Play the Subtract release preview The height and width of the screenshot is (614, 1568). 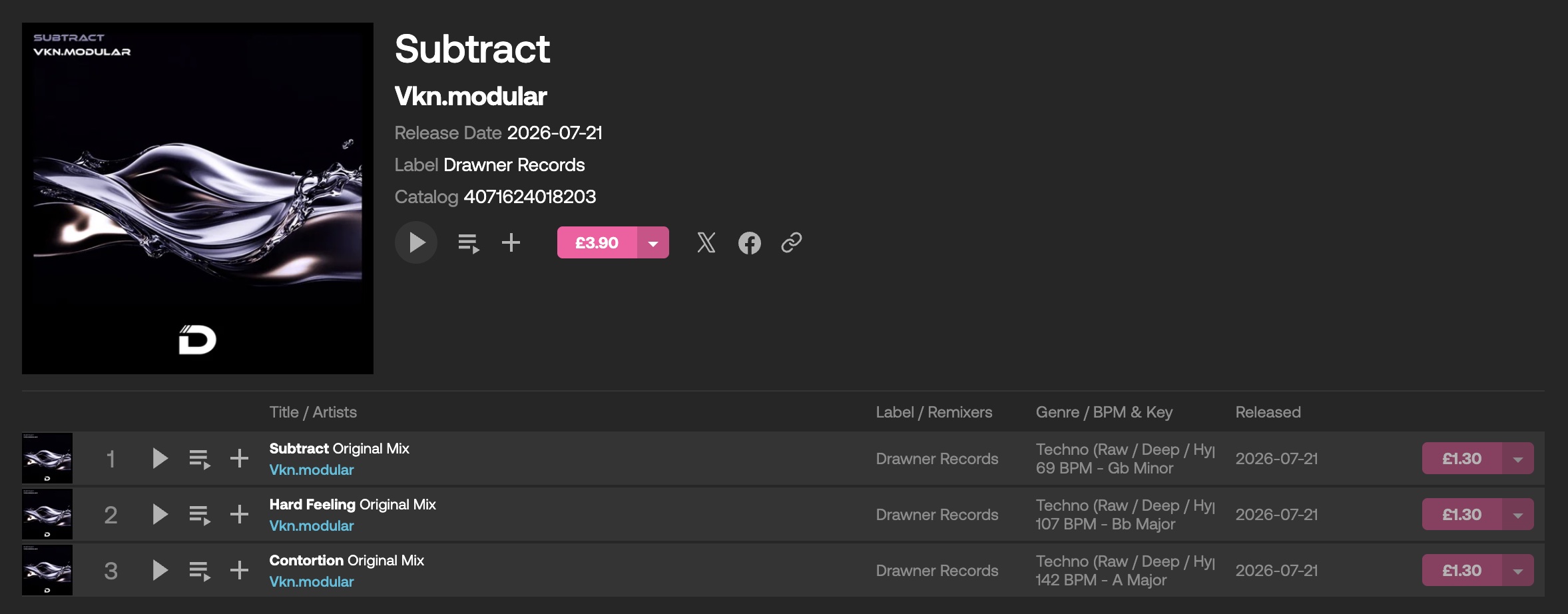tap(416, 242)
